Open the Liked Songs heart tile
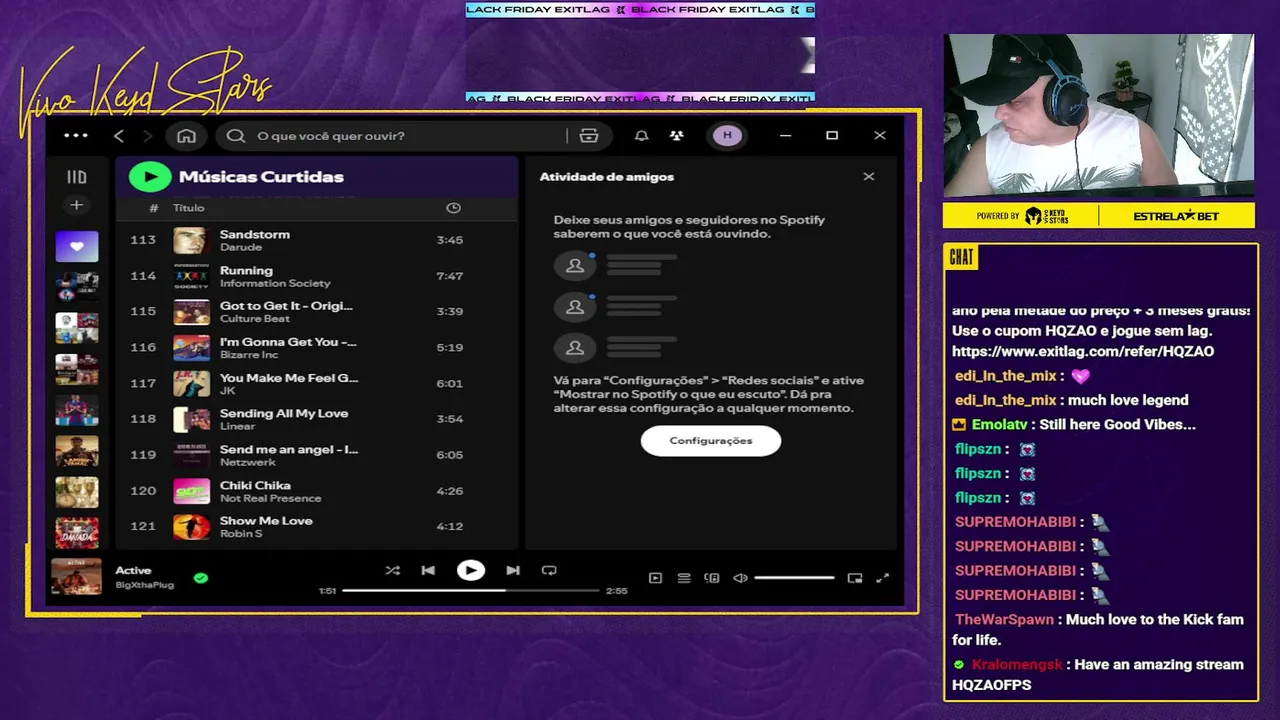Viewport: 1280px width, 720px height. tap(77, 246)
